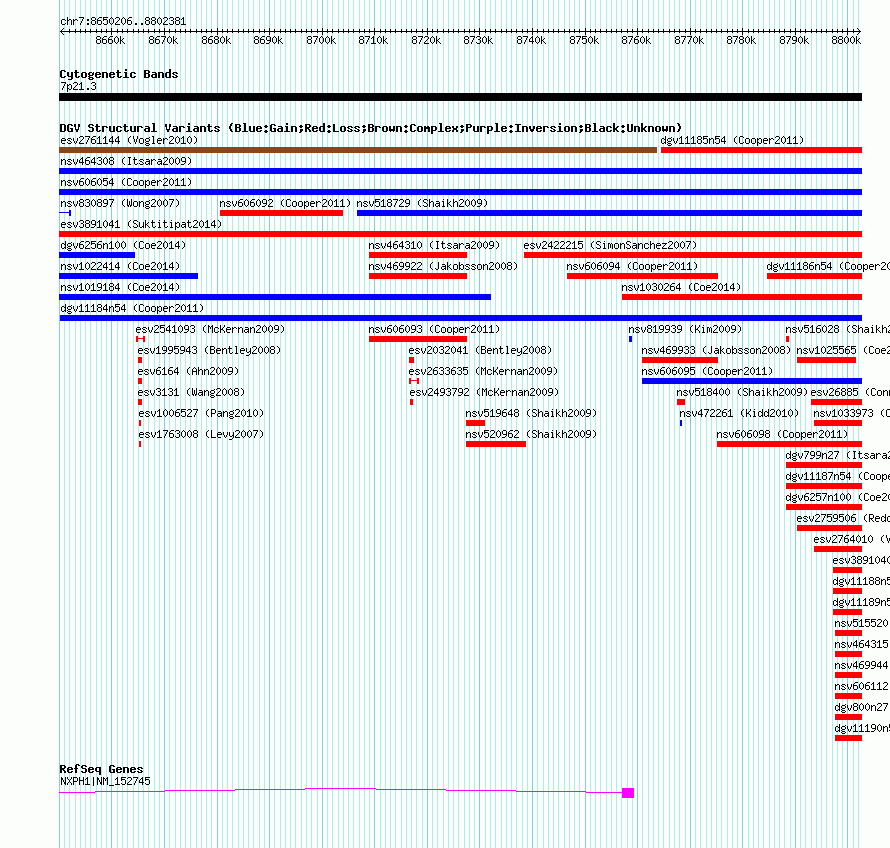Open variant nsv518400 (Shaikh2009)
Viewport: 890px width, 848px height.
(681, 402)
